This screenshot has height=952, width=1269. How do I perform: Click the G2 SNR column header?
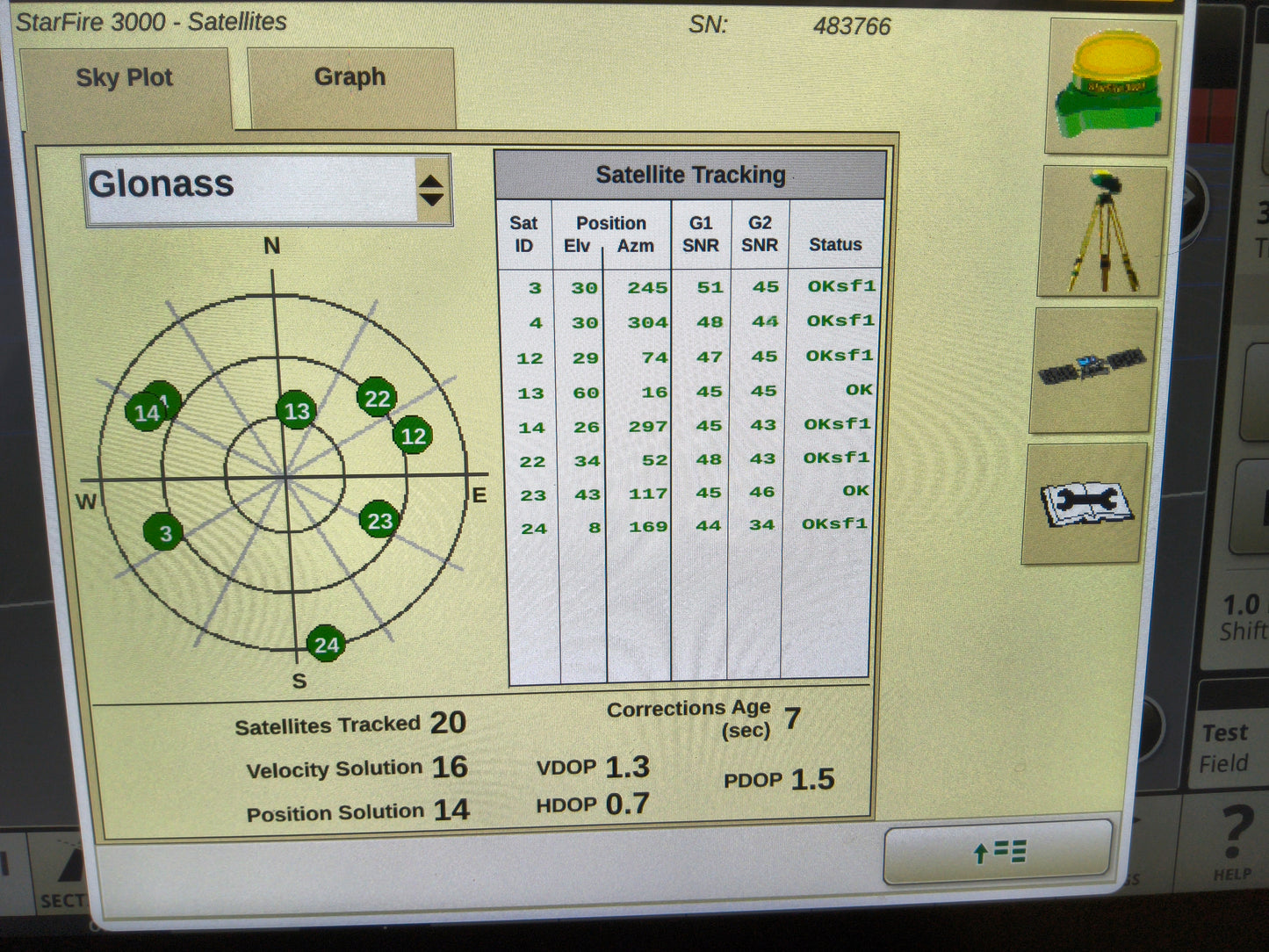coord(760,234)
